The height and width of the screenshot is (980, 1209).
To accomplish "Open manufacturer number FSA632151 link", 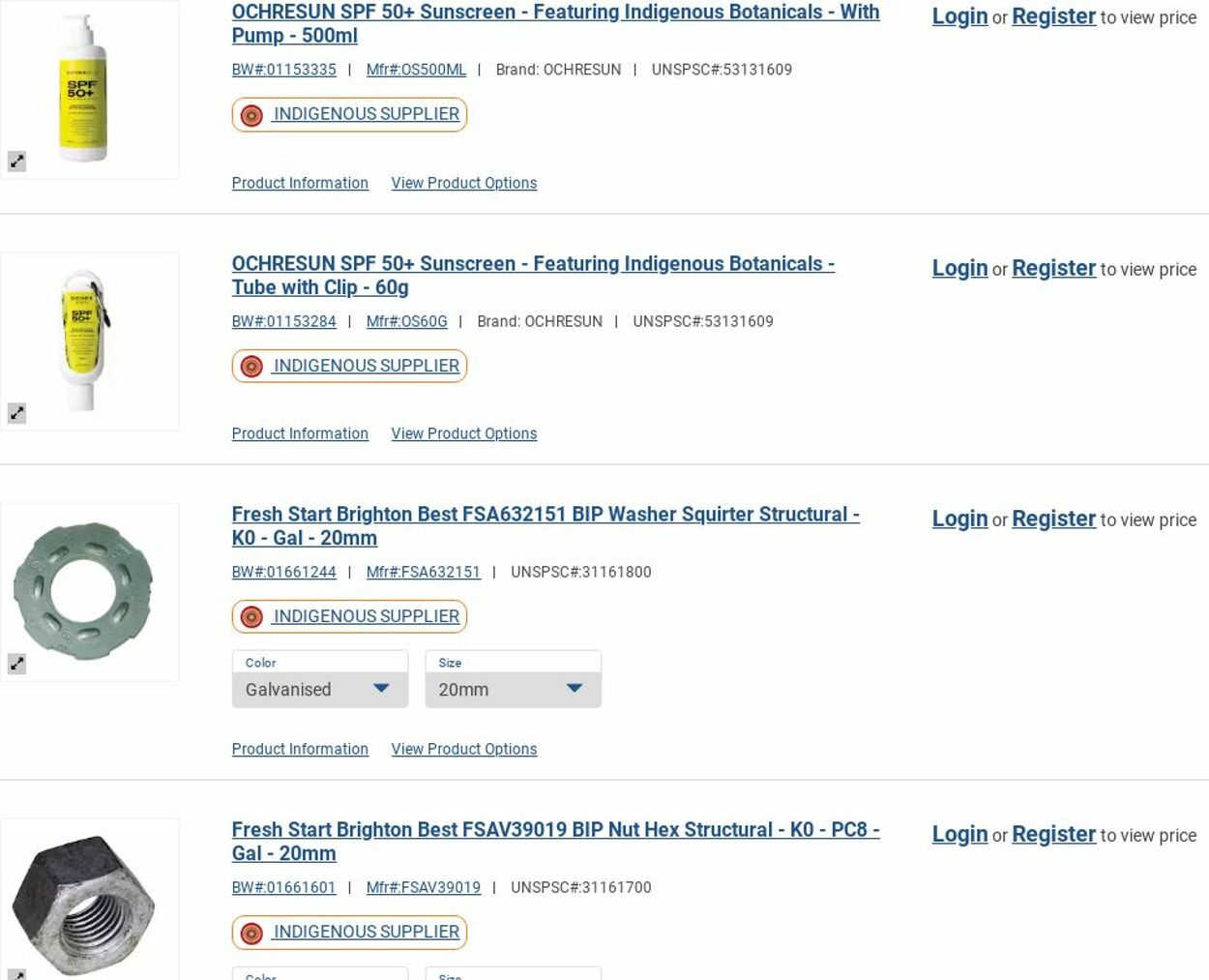I will point(423,572).
